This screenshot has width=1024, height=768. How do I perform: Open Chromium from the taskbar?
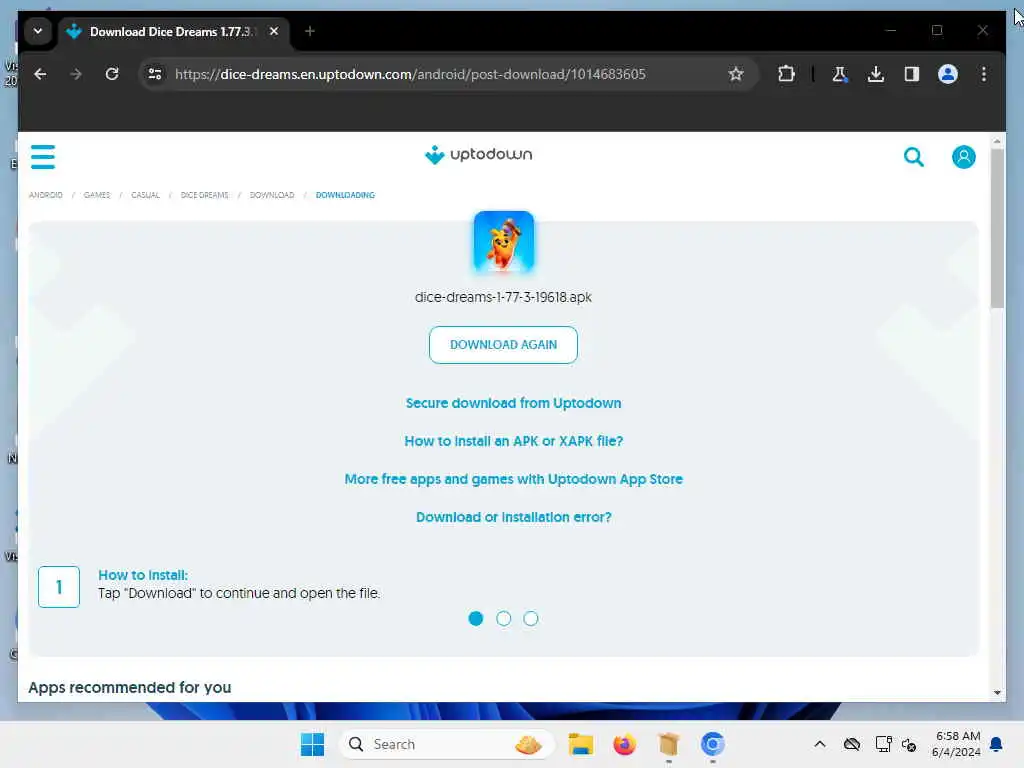712,744
